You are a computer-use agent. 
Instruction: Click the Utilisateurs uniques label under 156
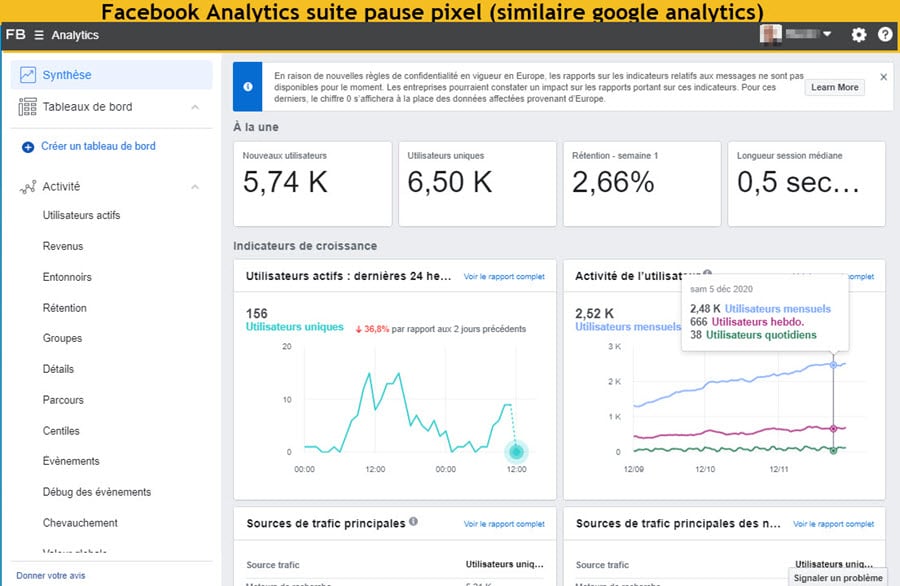click(x=294, y=327)
